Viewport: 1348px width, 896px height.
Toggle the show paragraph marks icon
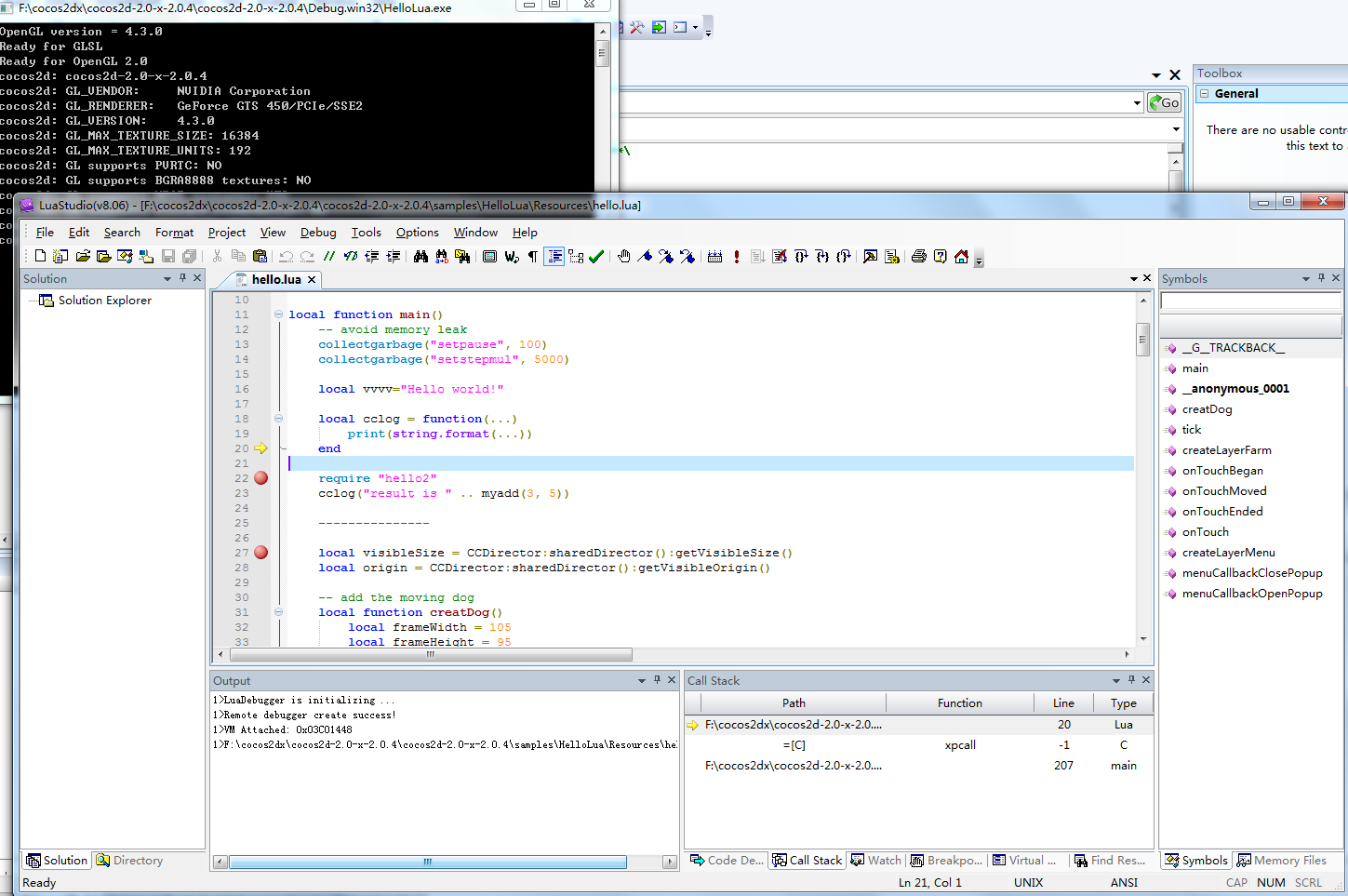coord(533,257)
